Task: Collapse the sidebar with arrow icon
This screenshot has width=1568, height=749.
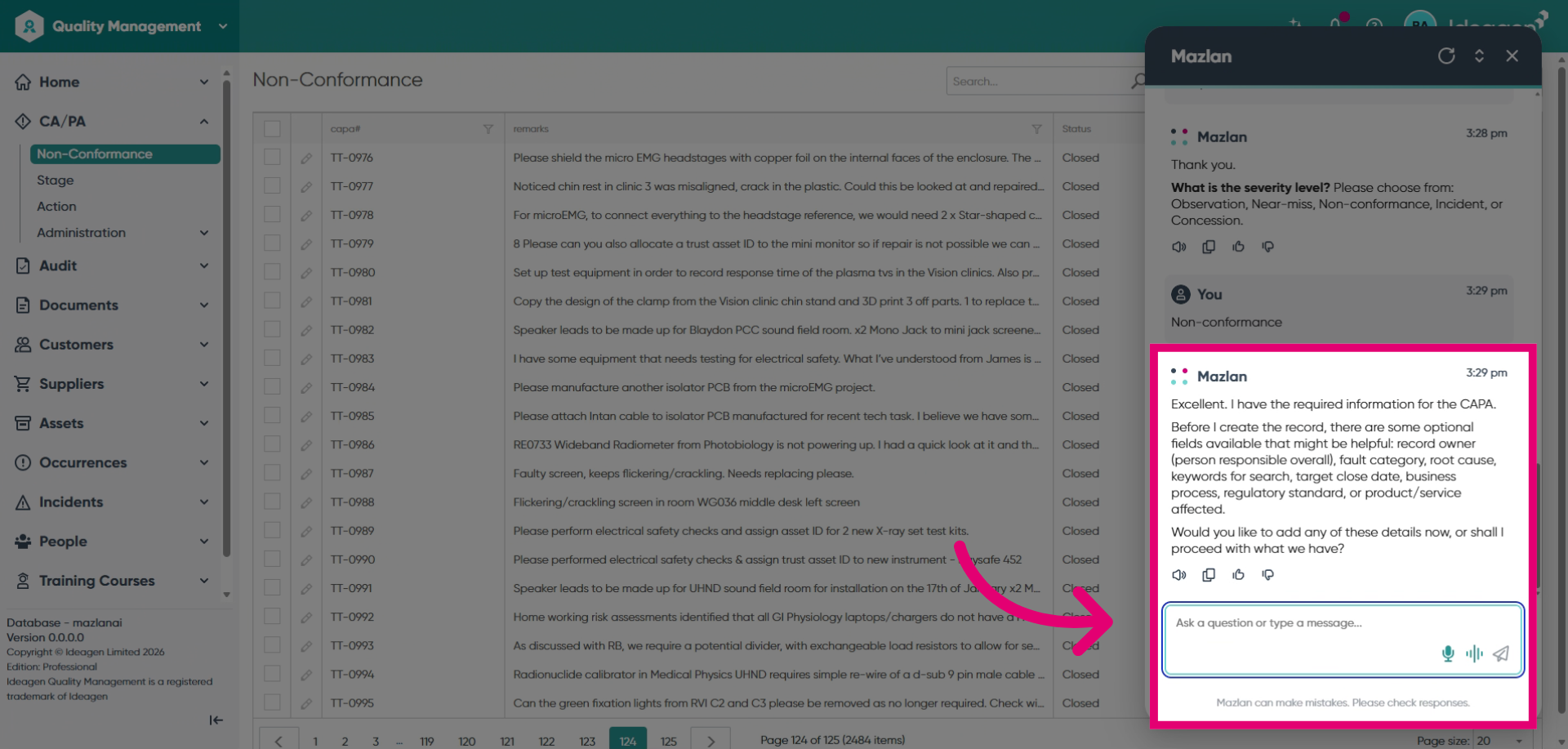Action: tap(216, 720)
